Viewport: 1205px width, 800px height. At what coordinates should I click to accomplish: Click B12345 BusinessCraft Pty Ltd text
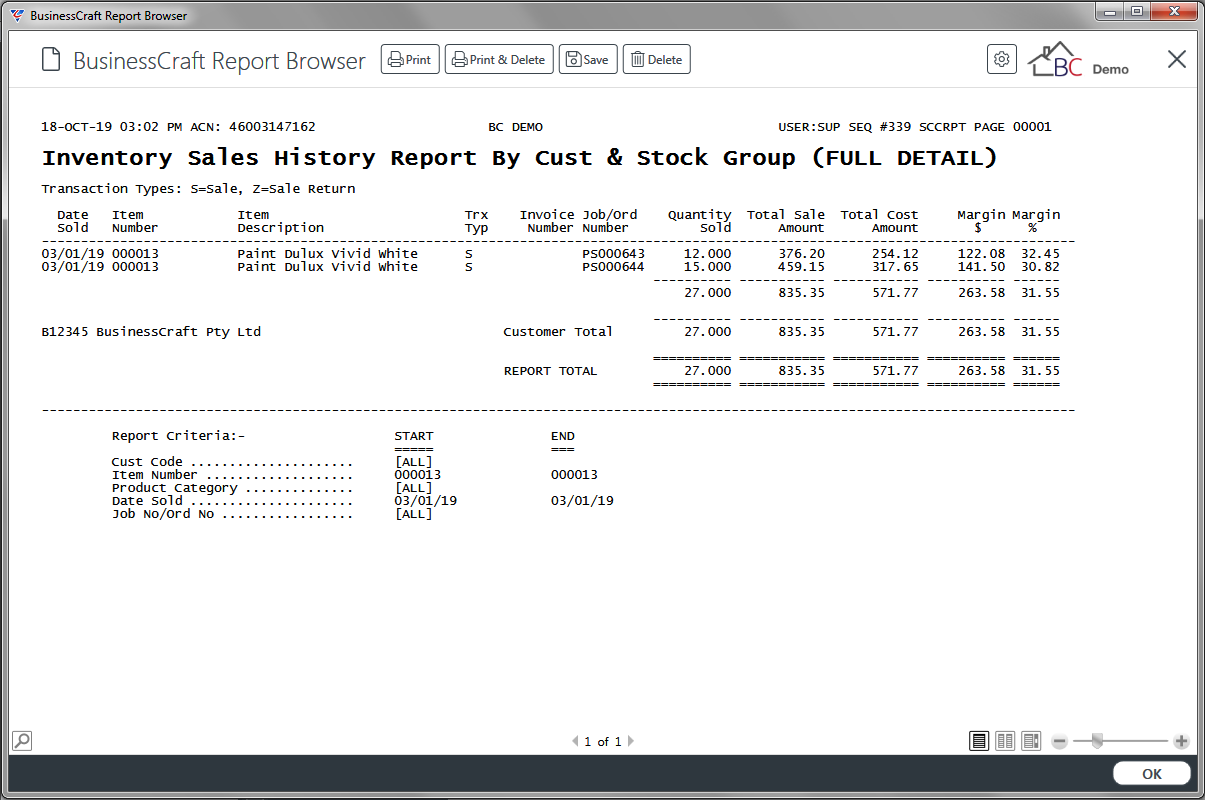(x=151, y=332)
